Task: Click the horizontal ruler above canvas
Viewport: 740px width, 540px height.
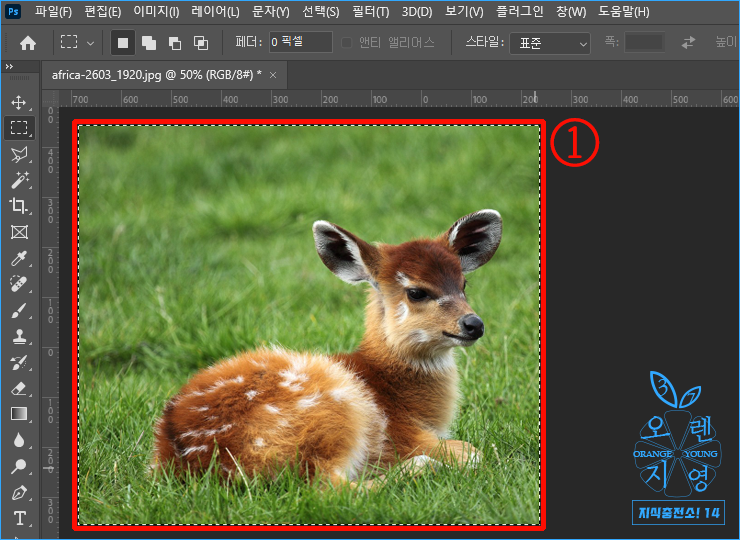Action: pyautogui.click(x=399, y=99)
